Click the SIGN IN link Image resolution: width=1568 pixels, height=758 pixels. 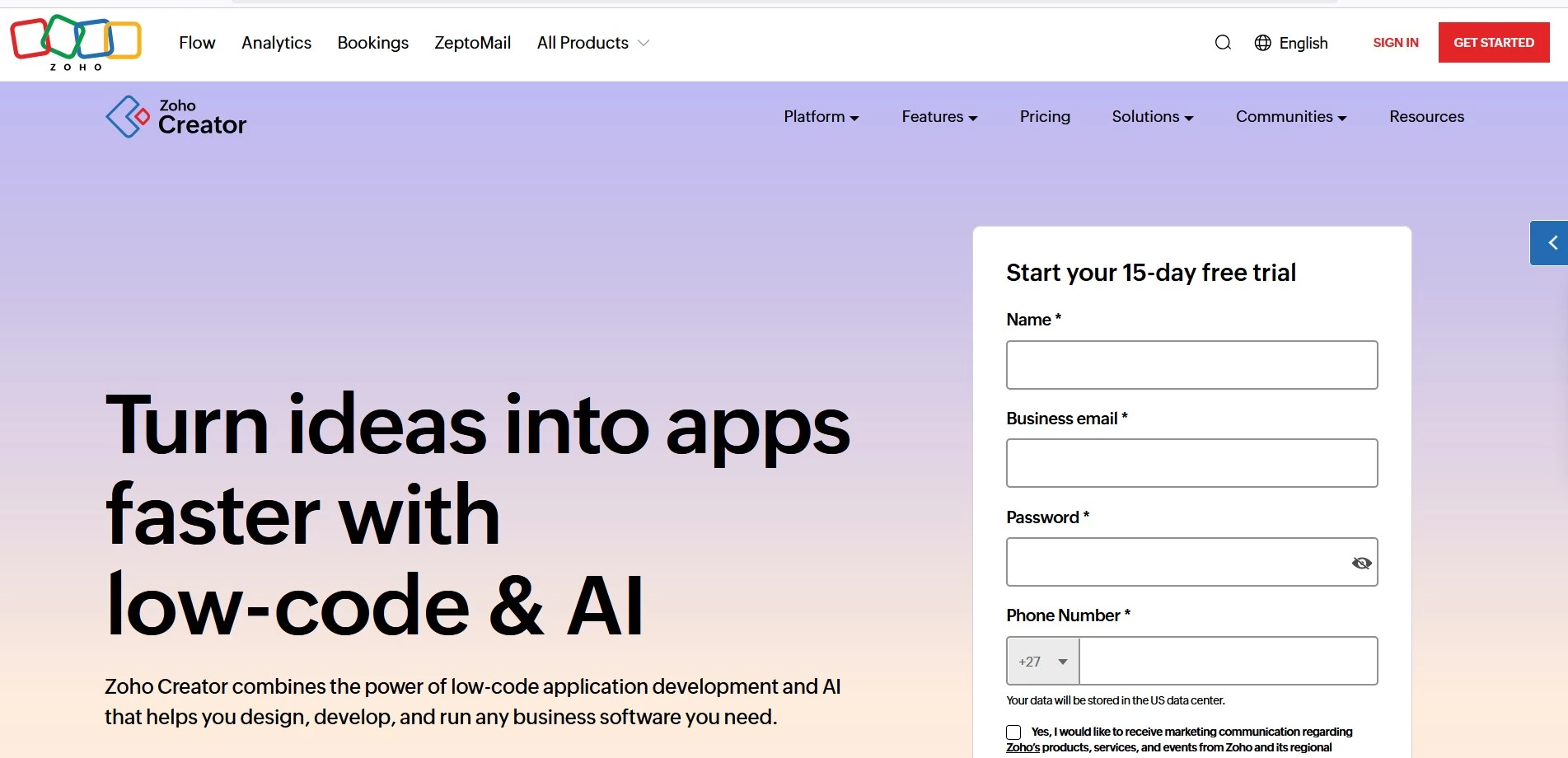1395,43
